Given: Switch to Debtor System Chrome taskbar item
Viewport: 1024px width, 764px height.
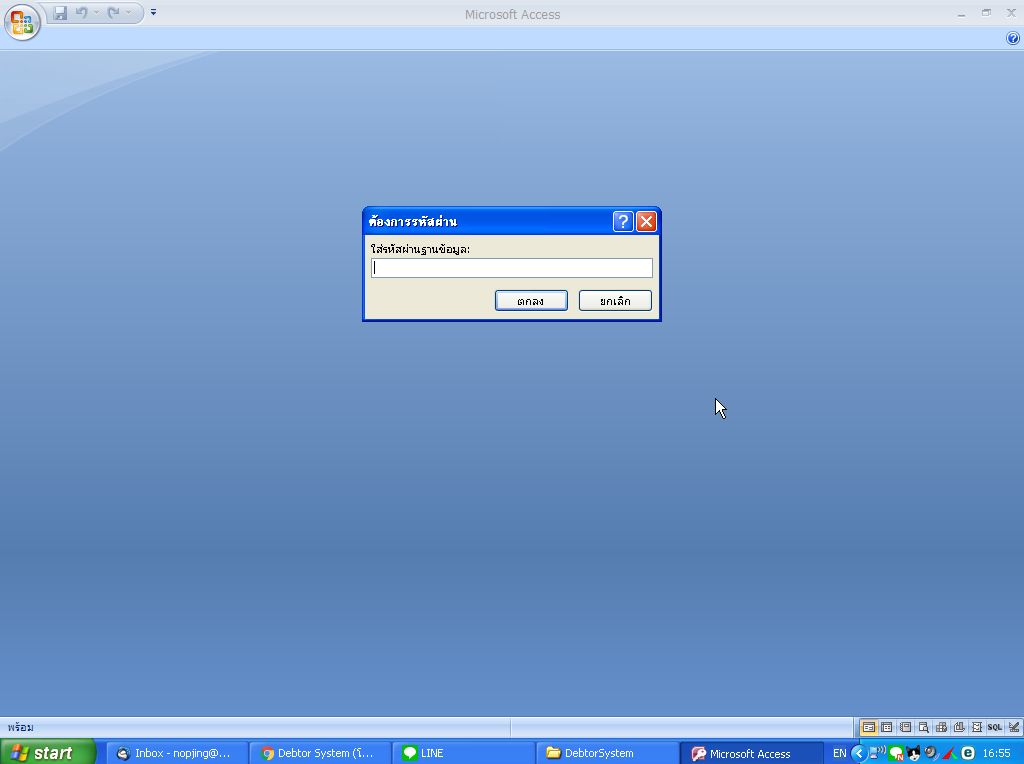Looking at the screenshot, I should point(321,753).
